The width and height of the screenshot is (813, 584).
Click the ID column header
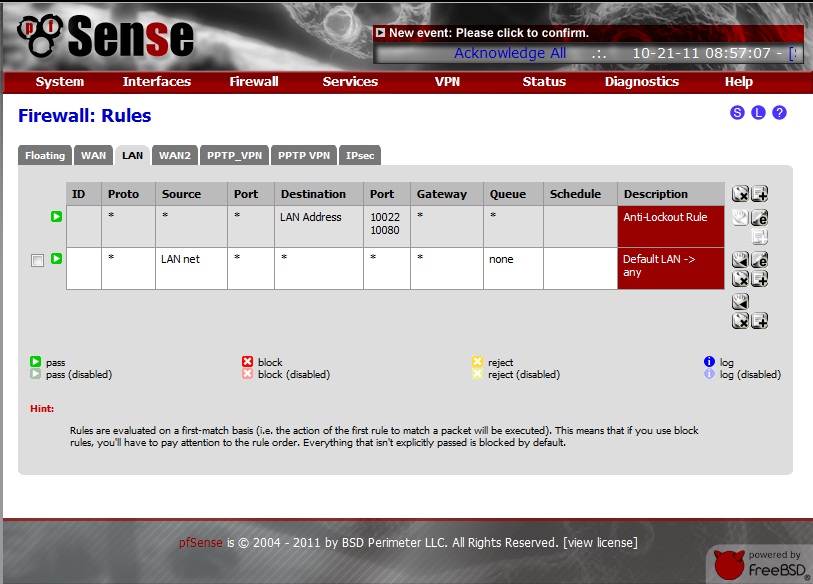83,194
